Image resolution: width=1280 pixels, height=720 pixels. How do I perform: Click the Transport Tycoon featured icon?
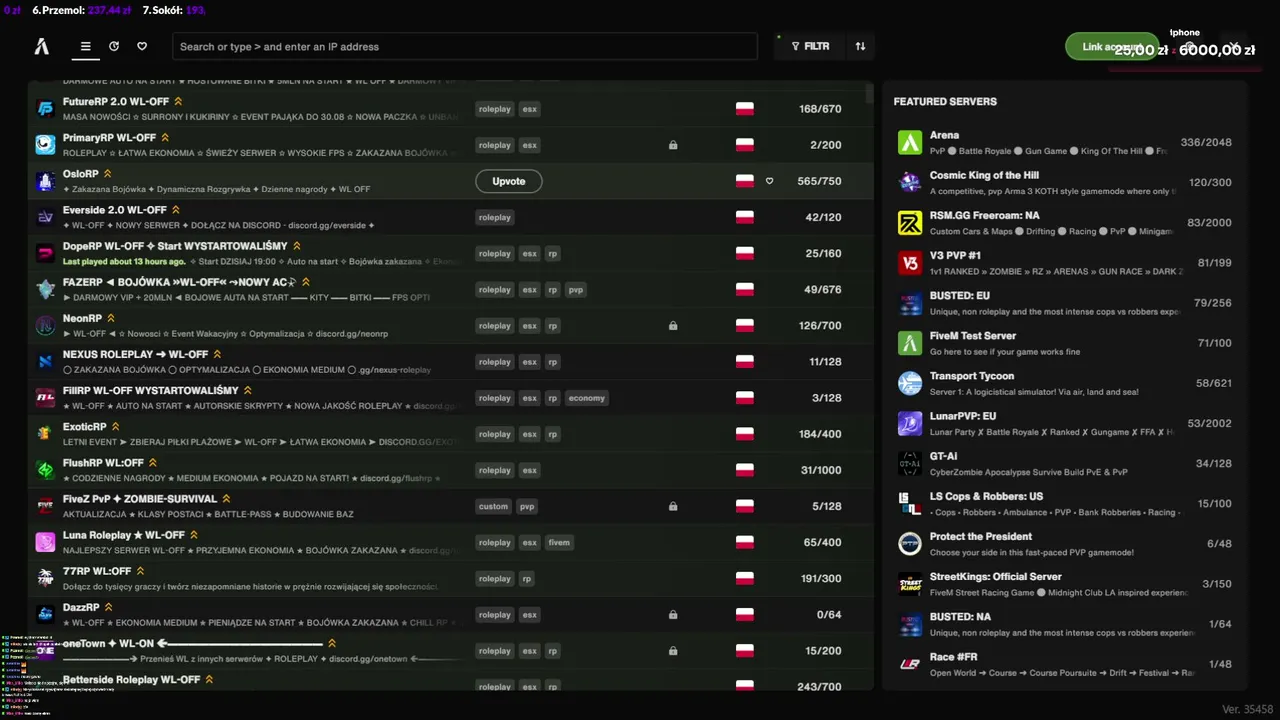pyautogui.click(x=910, y=383)
